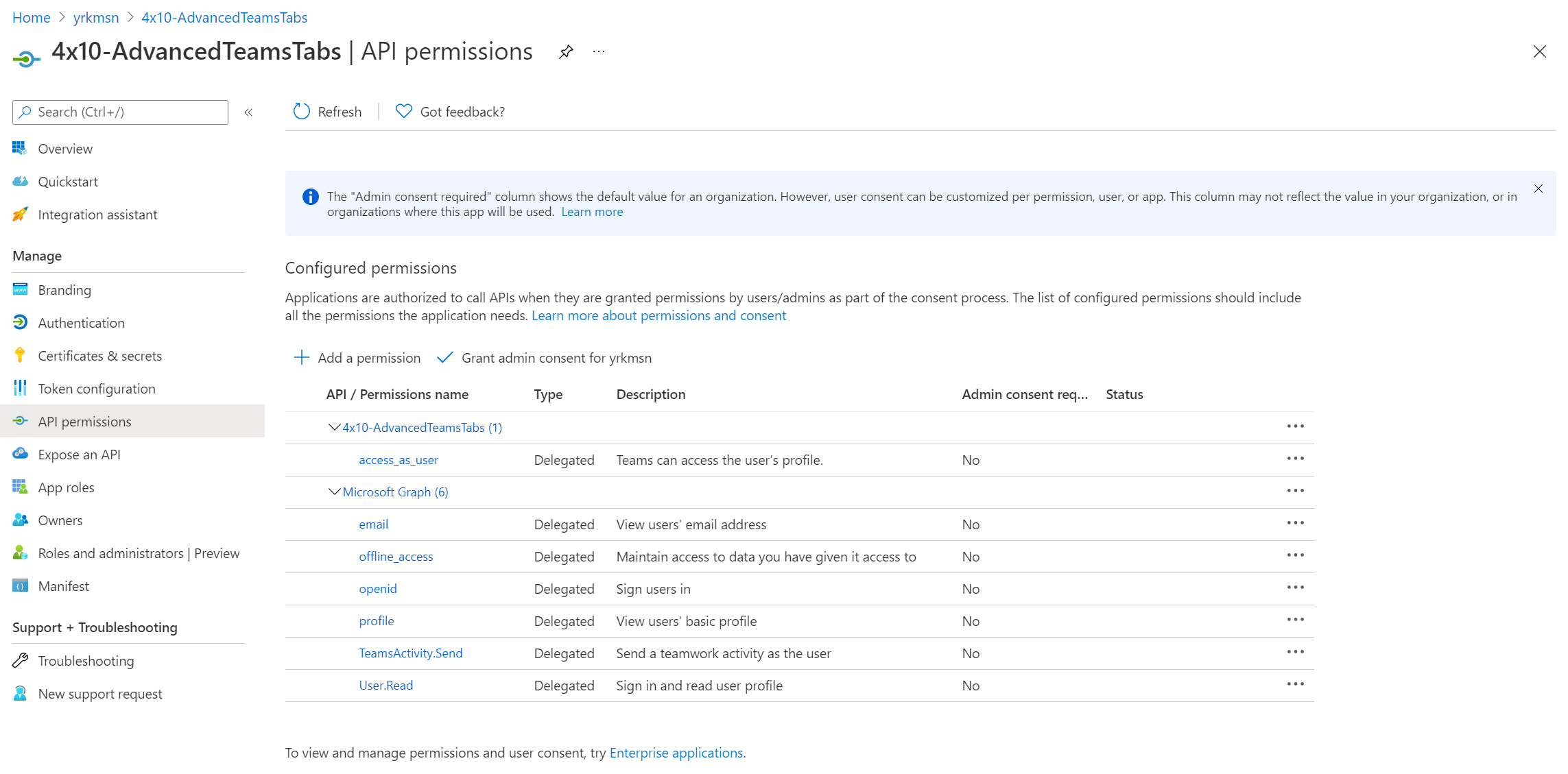Go to Expose an API page
The width and height of the screenshot is (1568, 774).
point(79,455)
